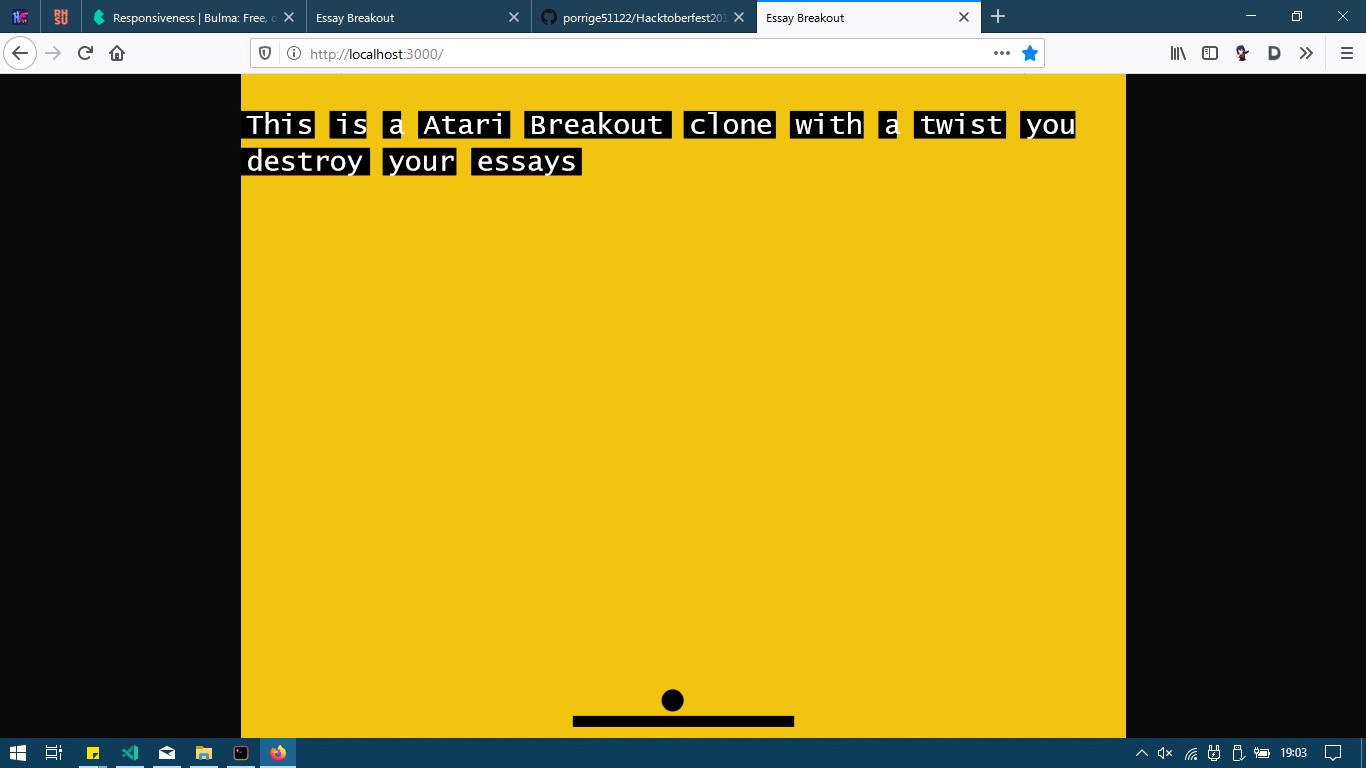Click the black paddle bar

coord(683,721)
